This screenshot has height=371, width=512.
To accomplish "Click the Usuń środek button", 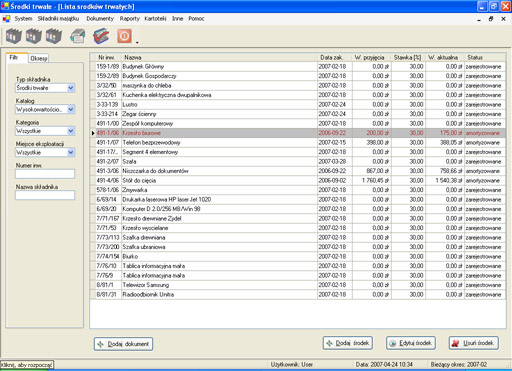I will click(x=474, y=343).
